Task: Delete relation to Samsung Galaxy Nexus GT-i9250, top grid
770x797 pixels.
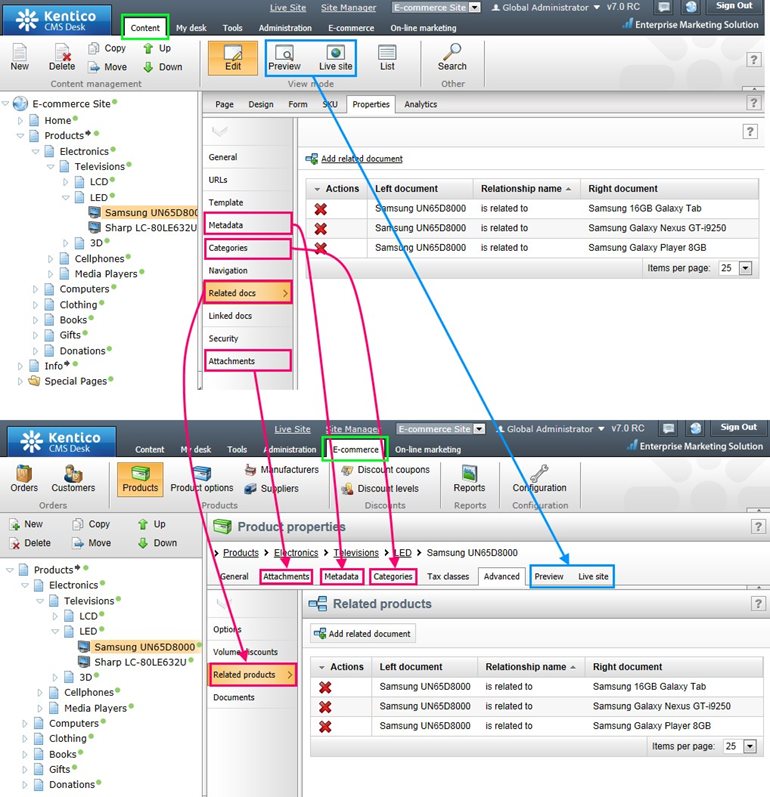Action: point(321,229)
